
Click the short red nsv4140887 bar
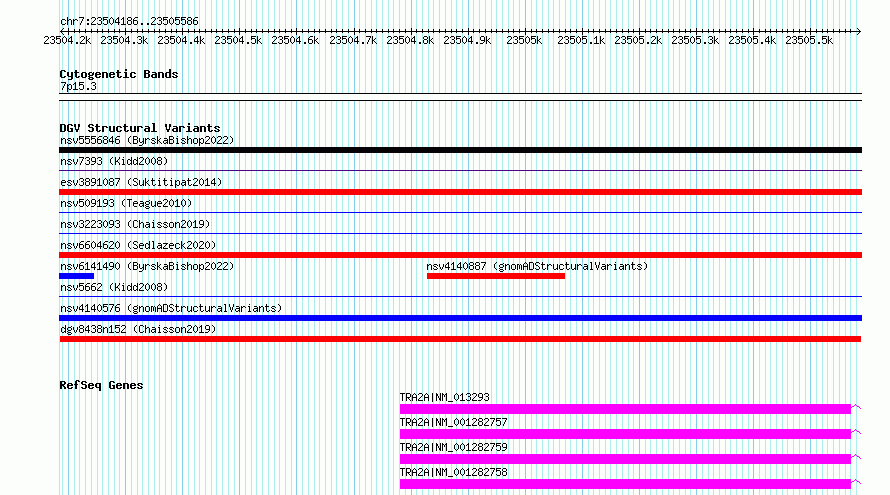(x=496, y=276)
